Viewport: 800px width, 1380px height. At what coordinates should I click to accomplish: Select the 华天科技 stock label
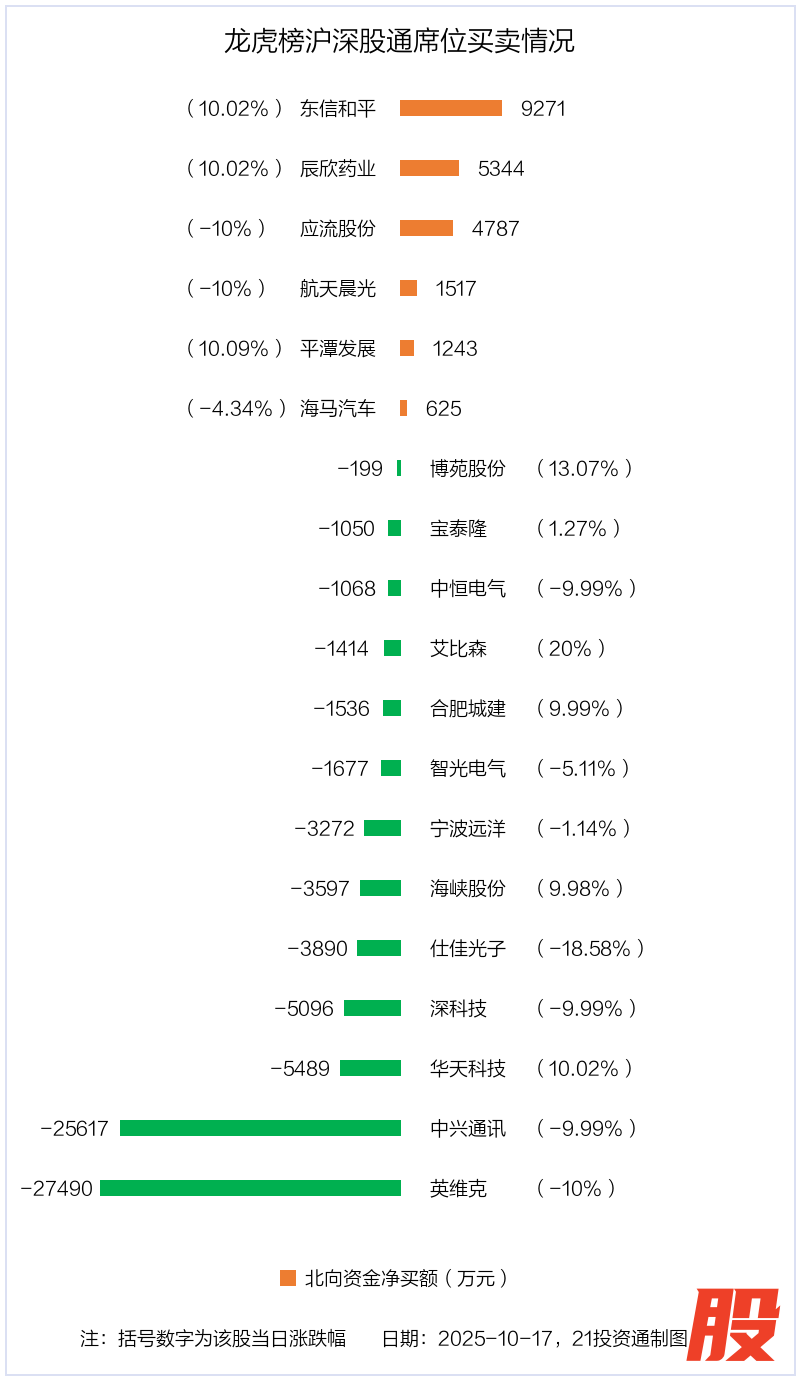[468, 1068]
